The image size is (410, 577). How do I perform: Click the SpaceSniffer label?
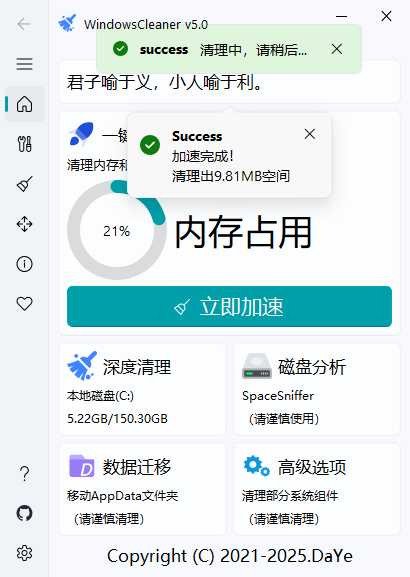278,396
